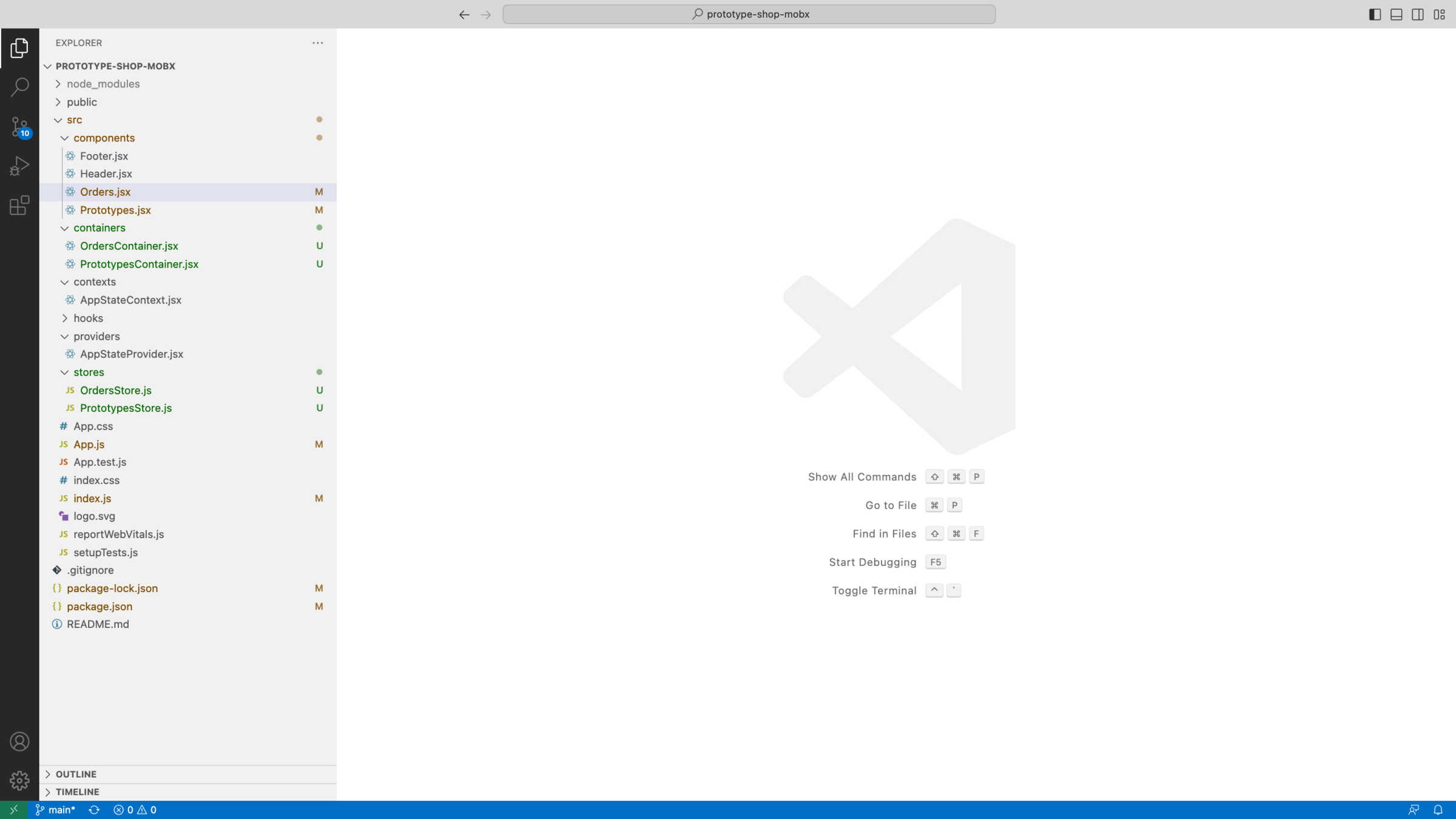Viewport: 1456px width, 819px height.
Task: Open the Run and Debug view
Action: (x=19, y=166)
